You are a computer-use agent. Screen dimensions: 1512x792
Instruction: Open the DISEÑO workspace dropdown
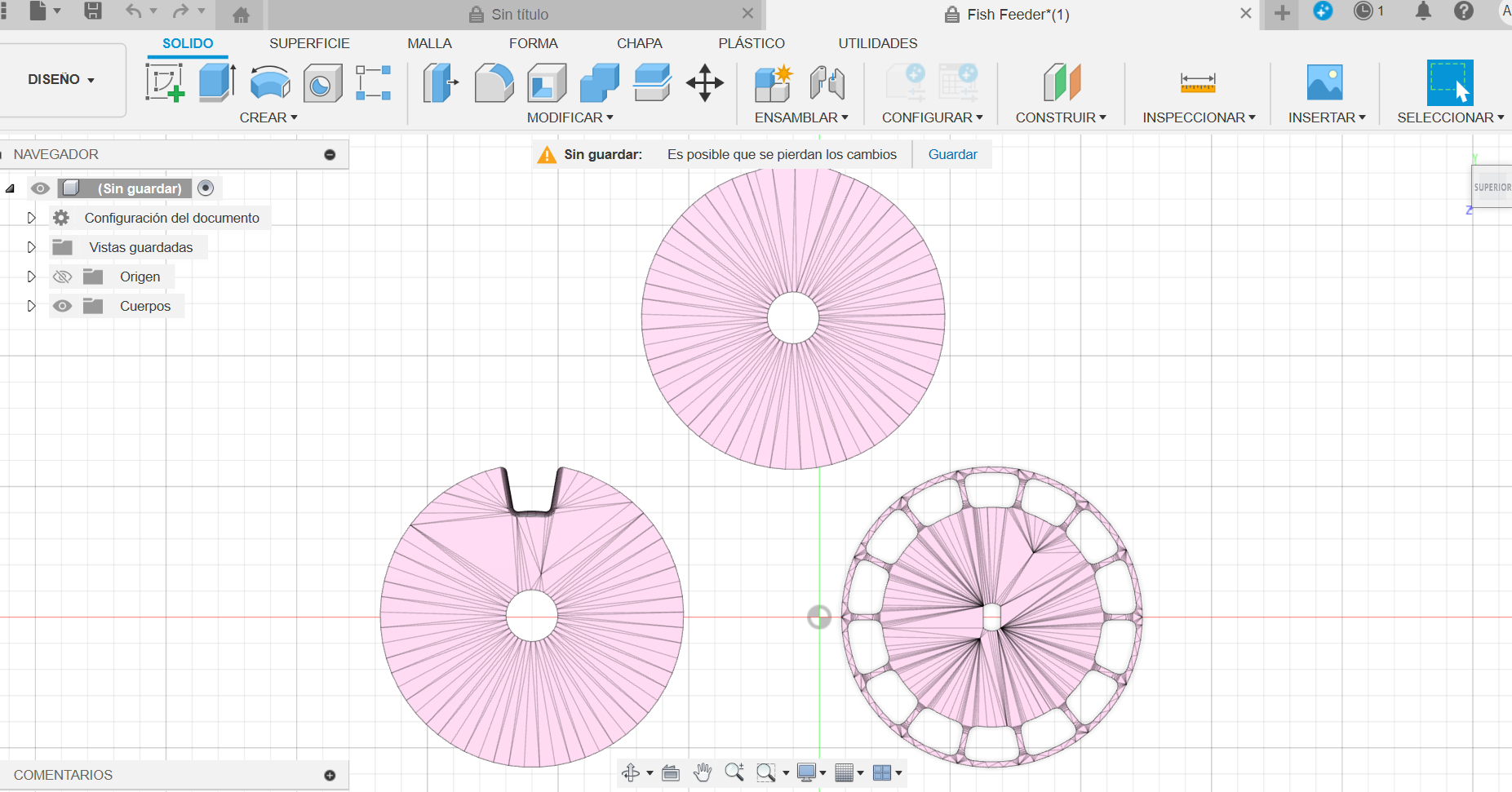[x=62, y=80]
